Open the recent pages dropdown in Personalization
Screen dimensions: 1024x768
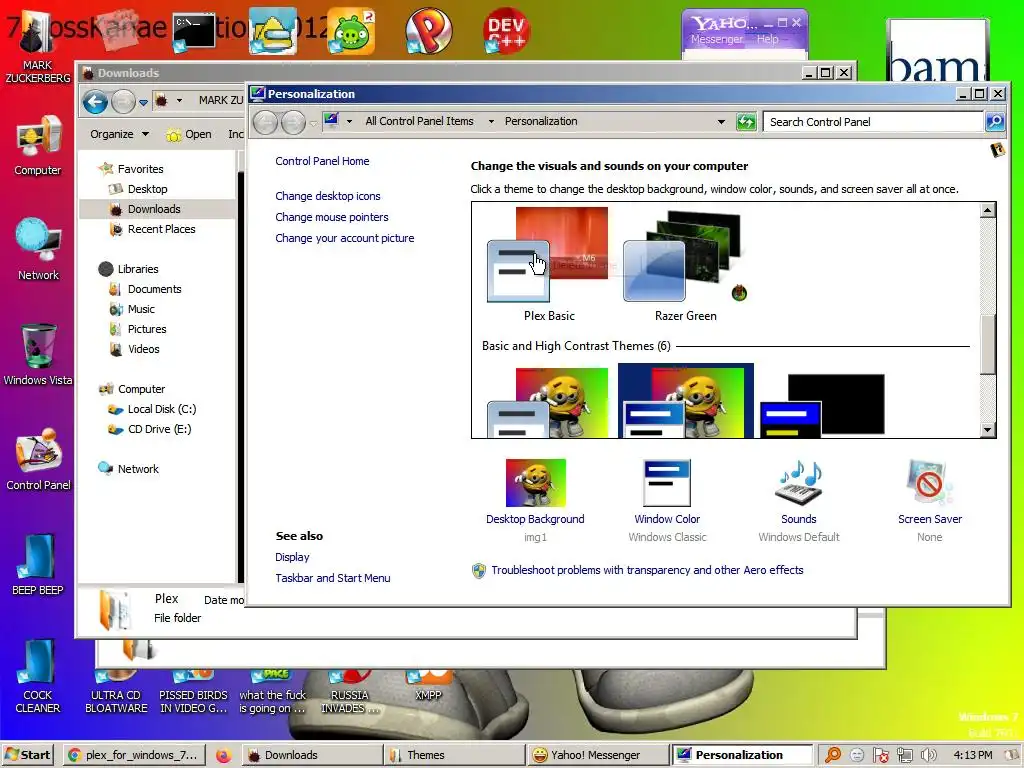pyautogui.click(x=313, y=123)
